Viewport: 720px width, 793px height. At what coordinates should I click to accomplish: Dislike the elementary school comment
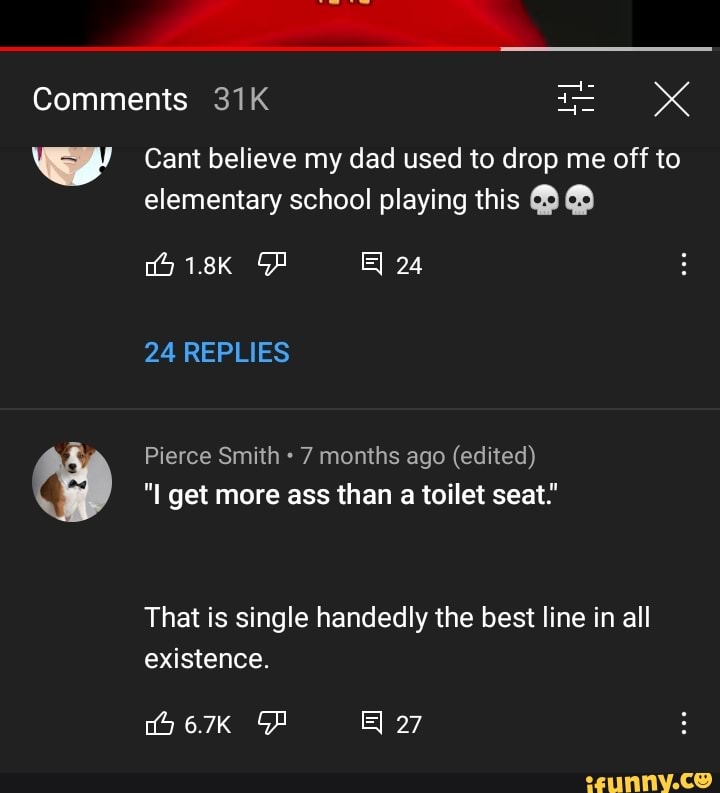272,264
